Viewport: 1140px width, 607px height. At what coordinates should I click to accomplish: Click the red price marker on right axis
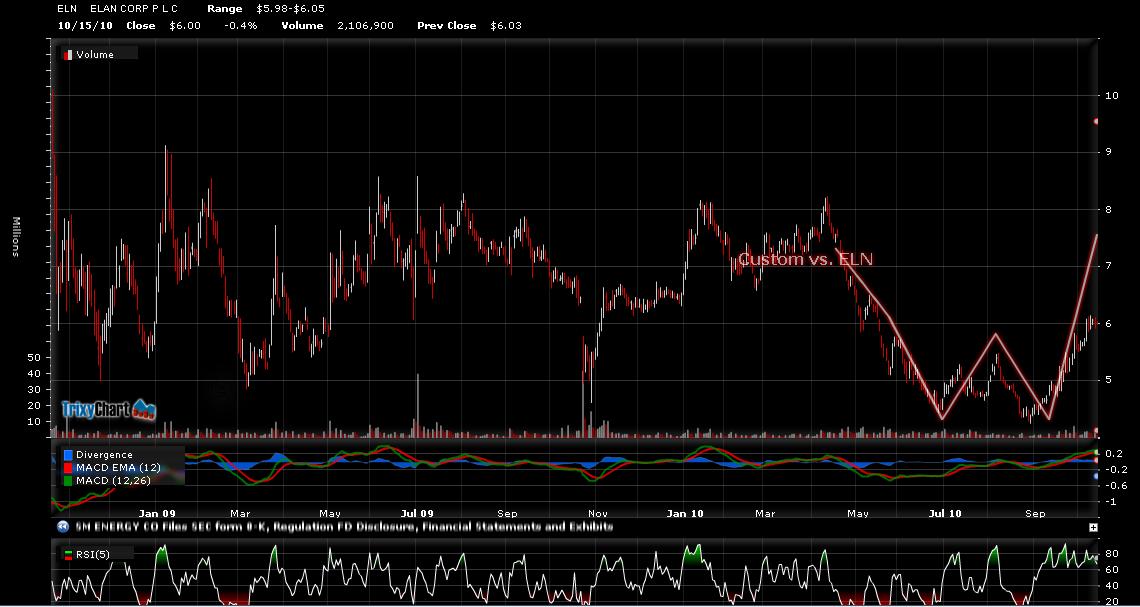coord(1096,122)
